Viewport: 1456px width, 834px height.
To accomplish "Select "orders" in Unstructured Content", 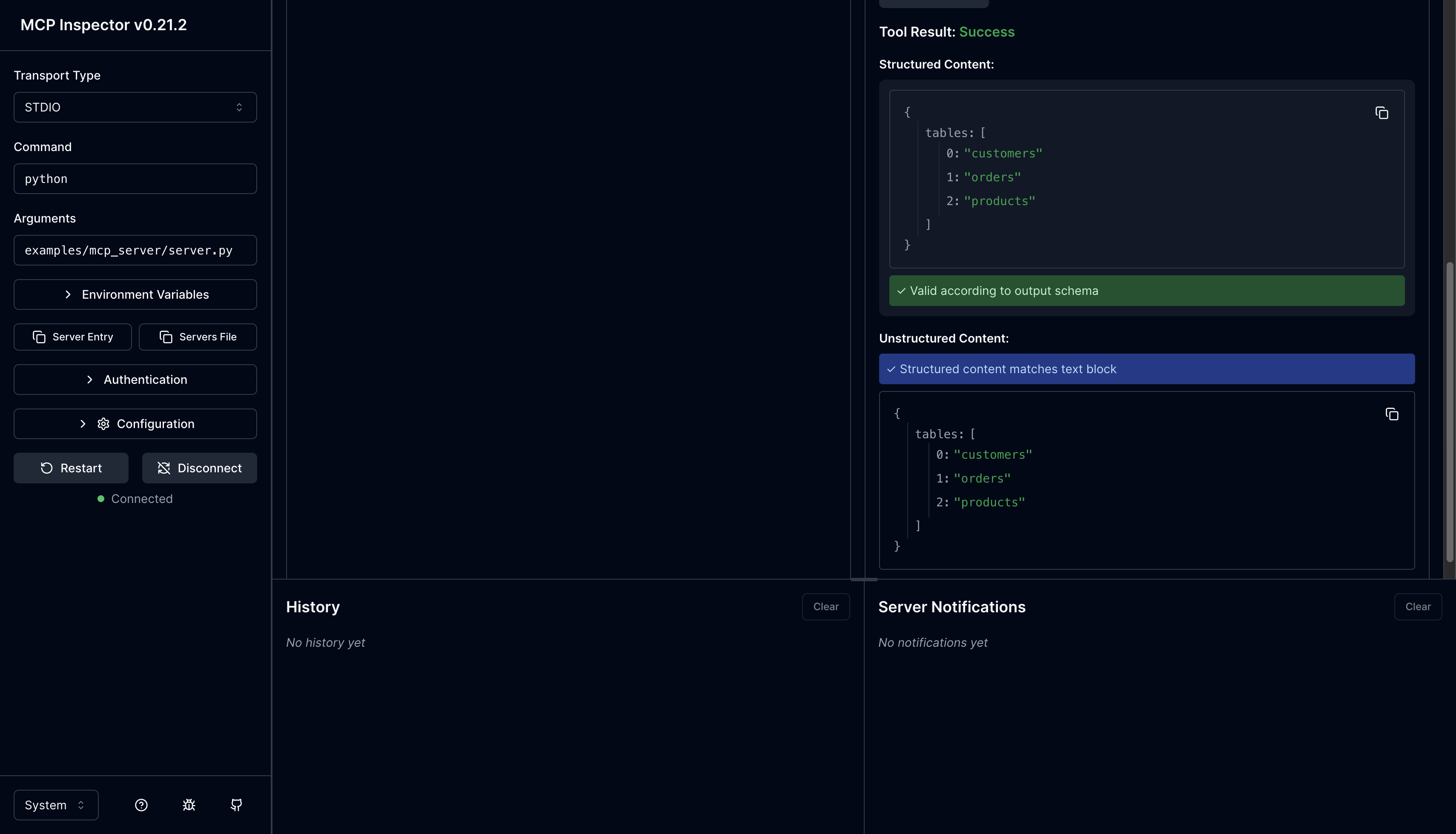I will (x=982, y=479).
